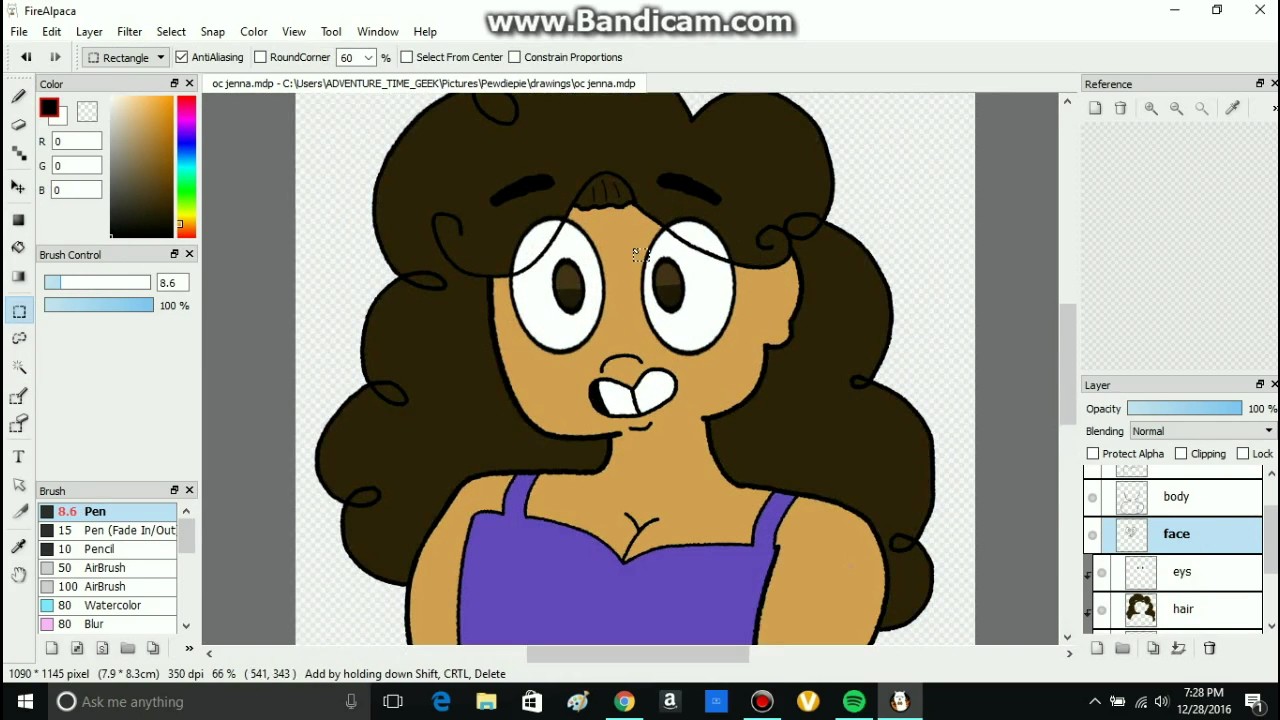Select the Brush tool in the toolbox

(18, 97)
